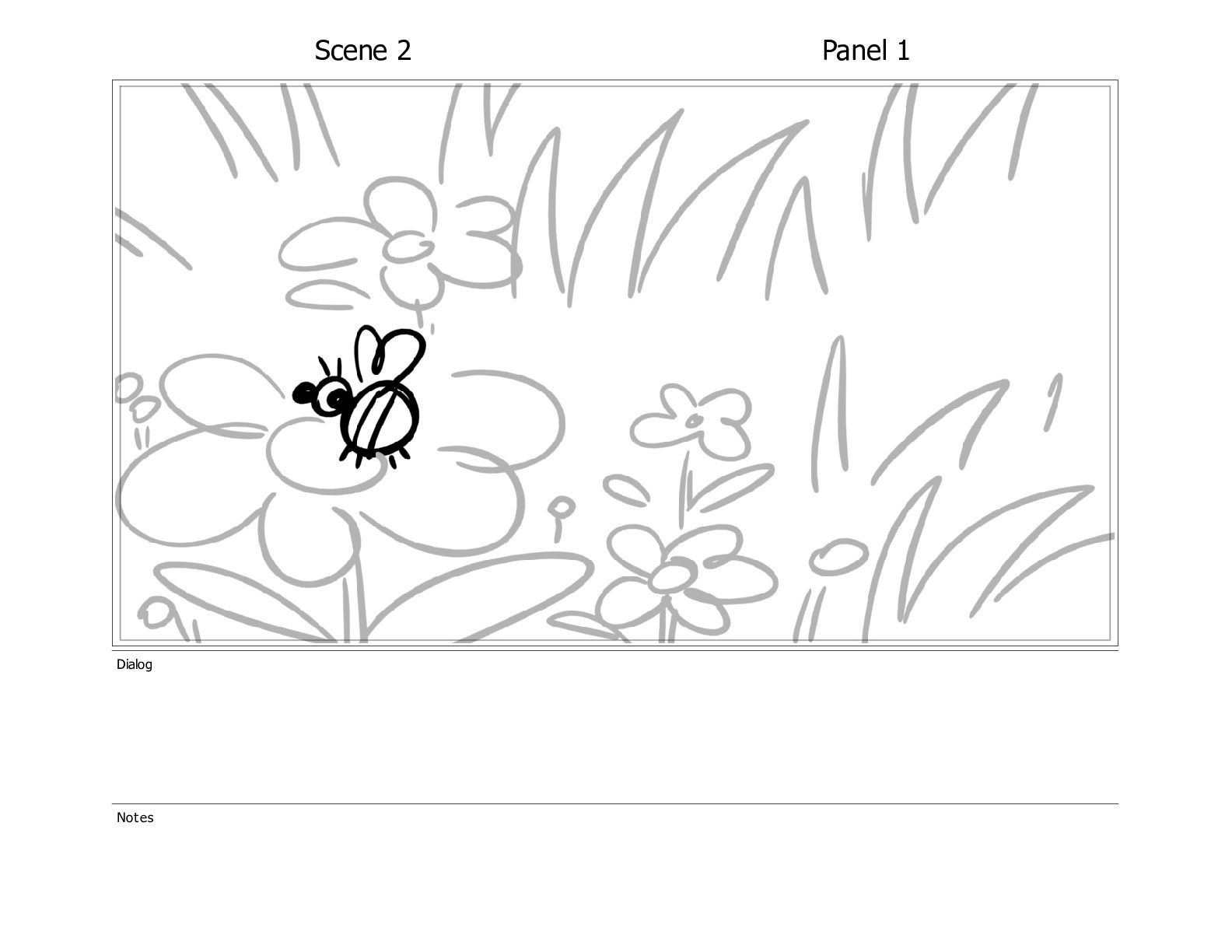Screen dimensions: 1232x952
Task: Click the small four-petal flower right of the bee
Action: tap(691, 422)
